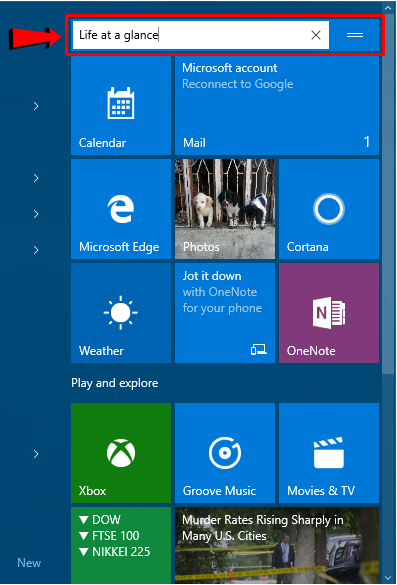397x585 pixels.
Task: Open the Calendar tile
Action: click(x=121, y=106)
